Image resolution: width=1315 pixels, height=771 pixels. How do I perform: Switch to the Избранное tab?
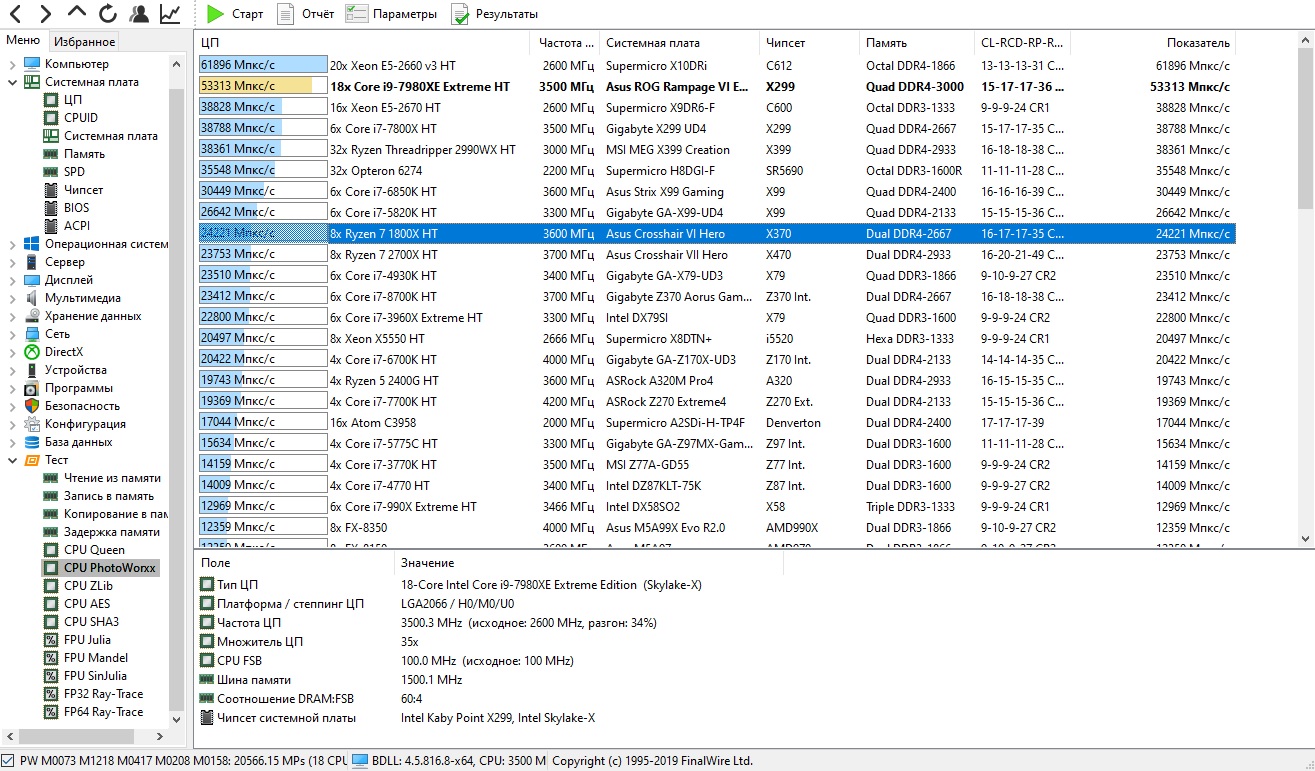pos(85,41)
